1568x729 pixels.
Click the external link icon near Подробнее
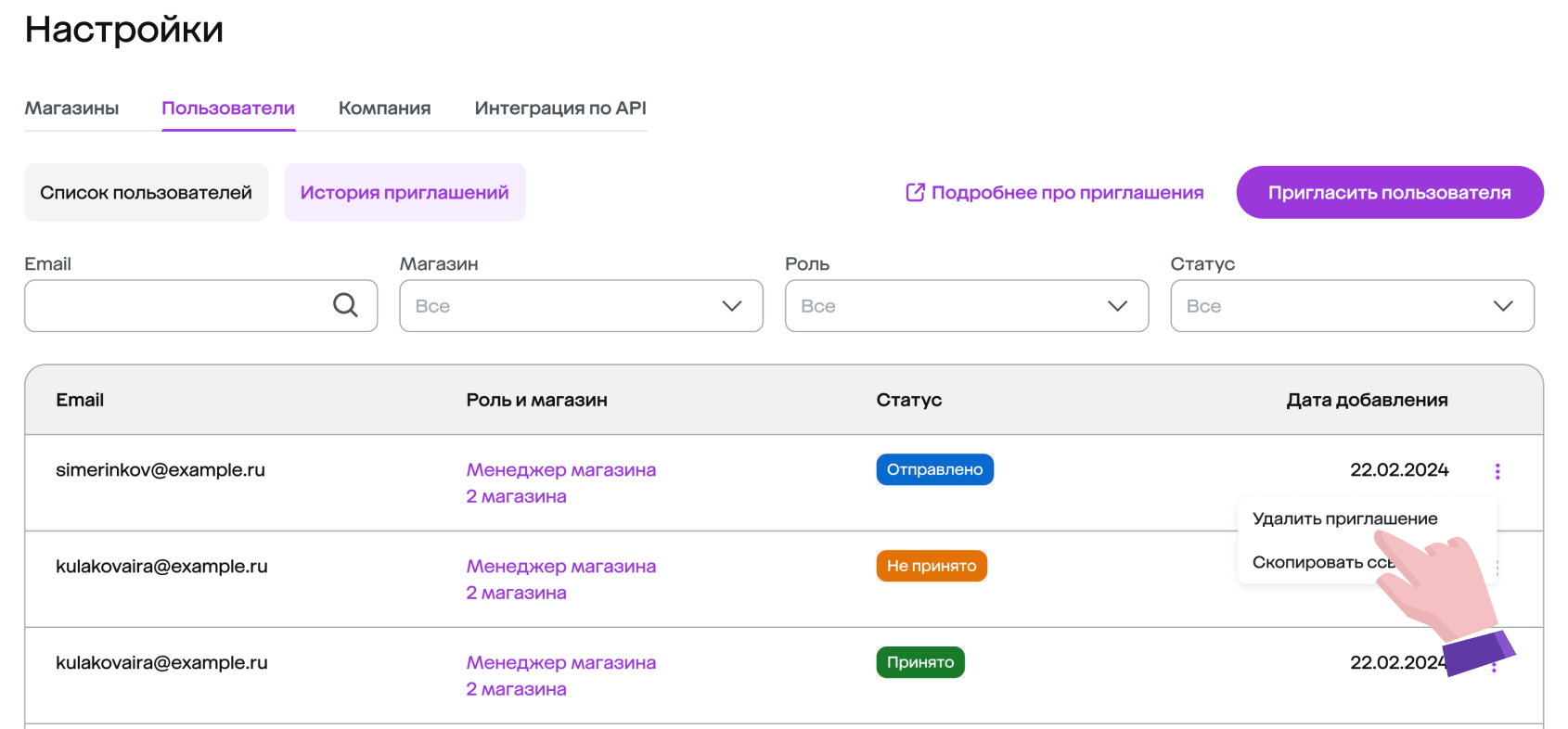click(915, 193)
